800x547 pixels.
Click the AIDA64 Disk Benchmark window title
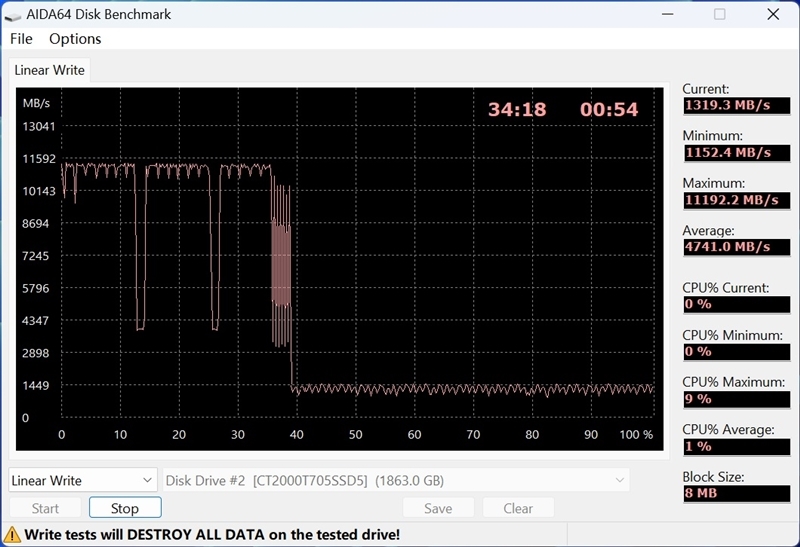point(98,14)
